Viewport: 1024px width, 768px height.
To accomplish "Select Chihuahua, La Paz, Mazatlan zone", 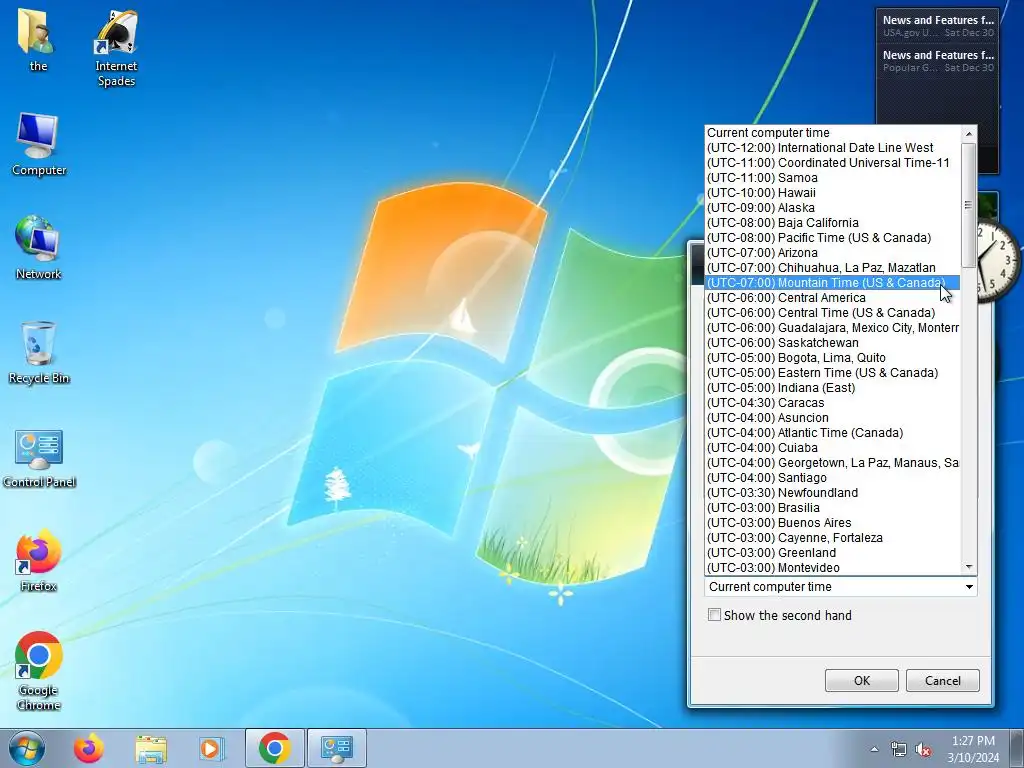I will [x=833, y=268].
